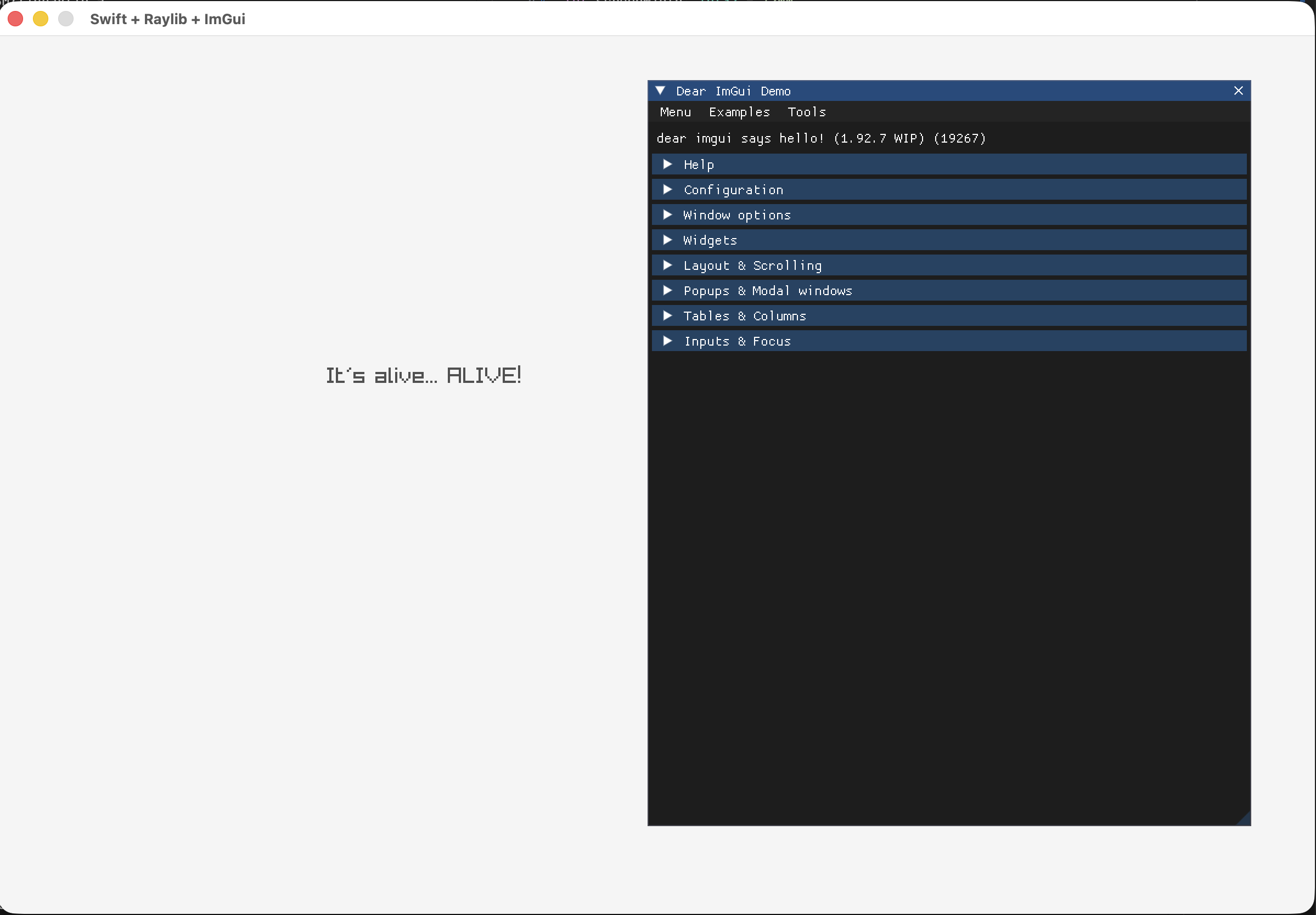
Task: Click the arrow icon beside Popups & Modal windows
Action: click(x=667, y=291)
